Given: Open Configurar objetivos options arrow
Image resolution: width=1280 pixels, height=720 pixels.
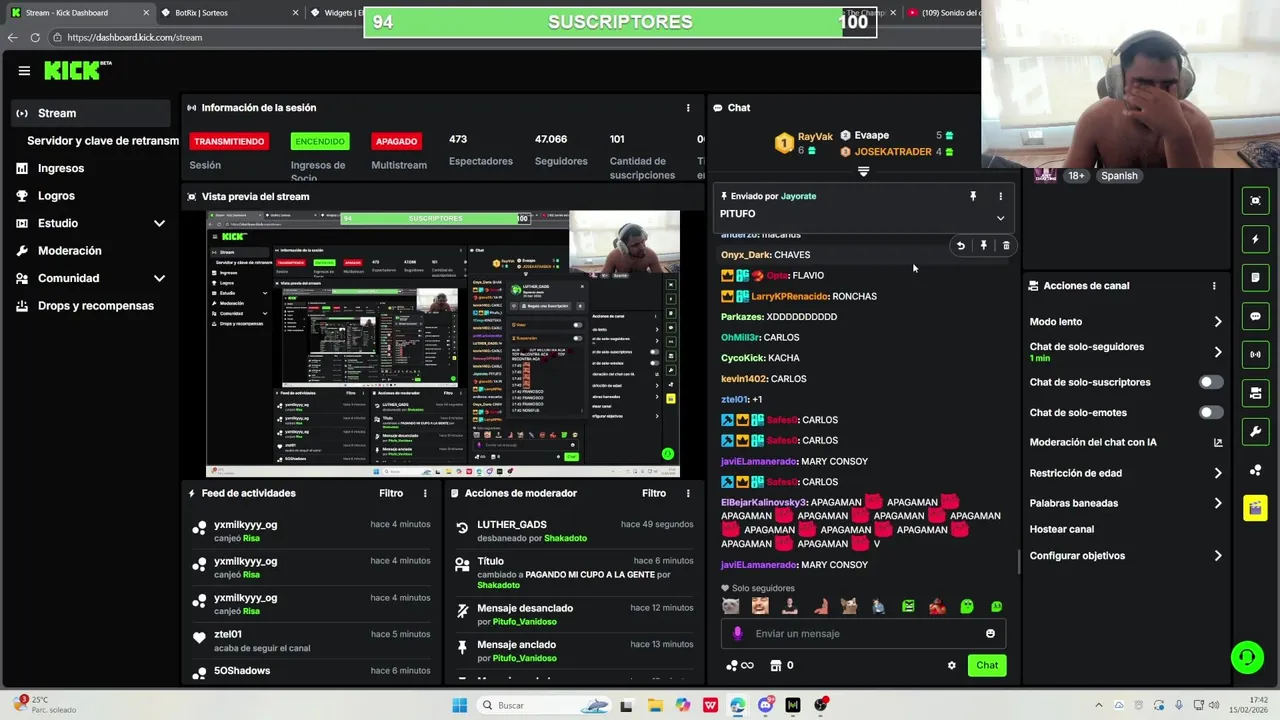Looking at the screenshot, I should [x=1218, y=556].
